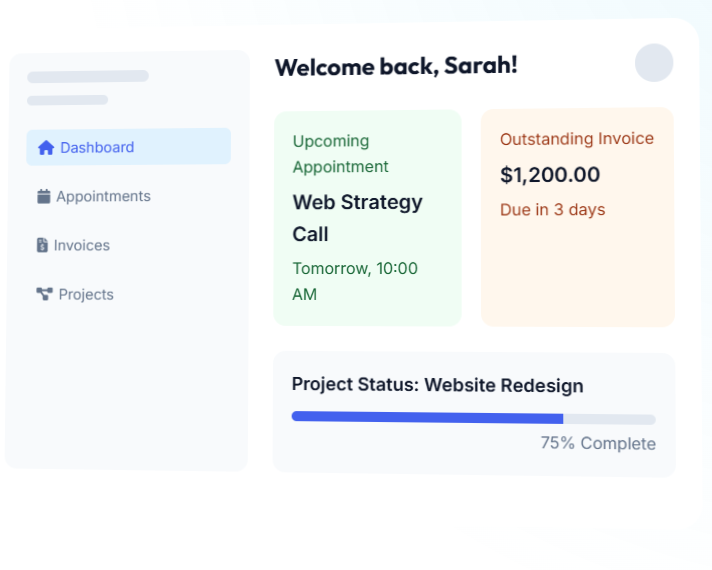
Task: Select the Dashboard text label in sidebar
Action: (97, 148)
